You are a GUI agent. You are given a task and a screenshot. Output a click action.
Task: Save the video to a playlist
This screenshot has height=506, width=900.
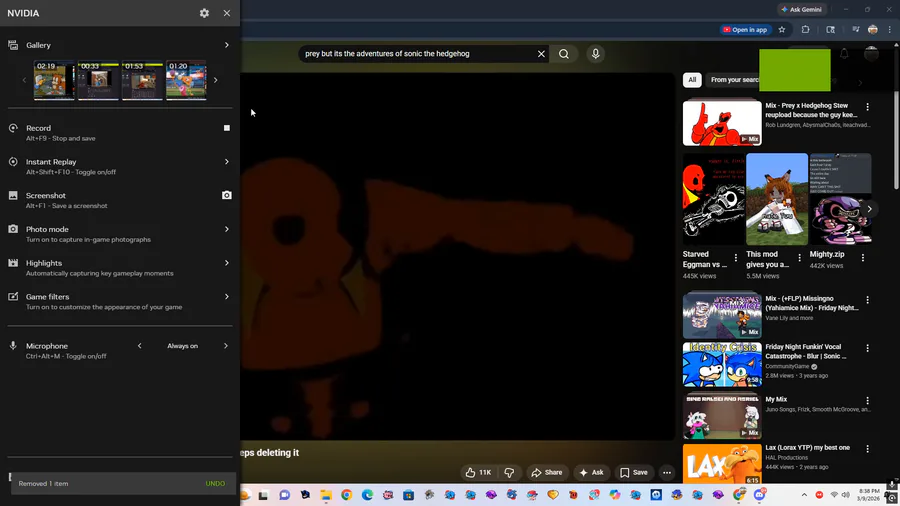[x=634, y=473]
